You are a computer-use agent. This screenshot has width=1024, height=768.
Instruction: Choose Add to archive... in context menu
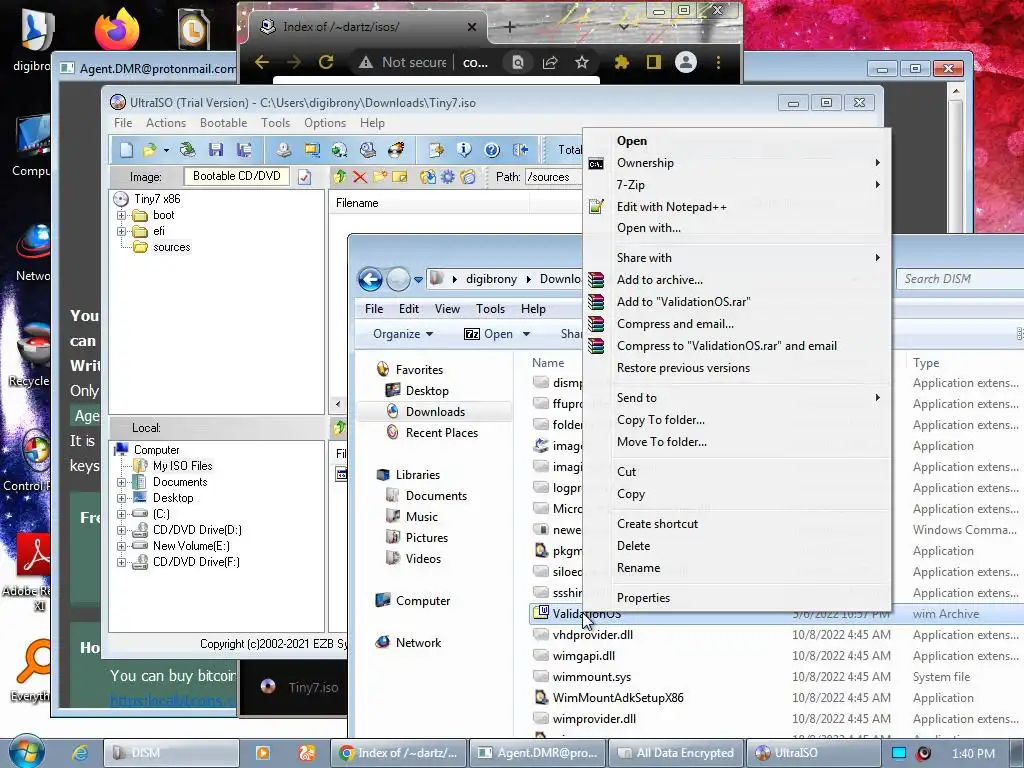pos(738,280)
